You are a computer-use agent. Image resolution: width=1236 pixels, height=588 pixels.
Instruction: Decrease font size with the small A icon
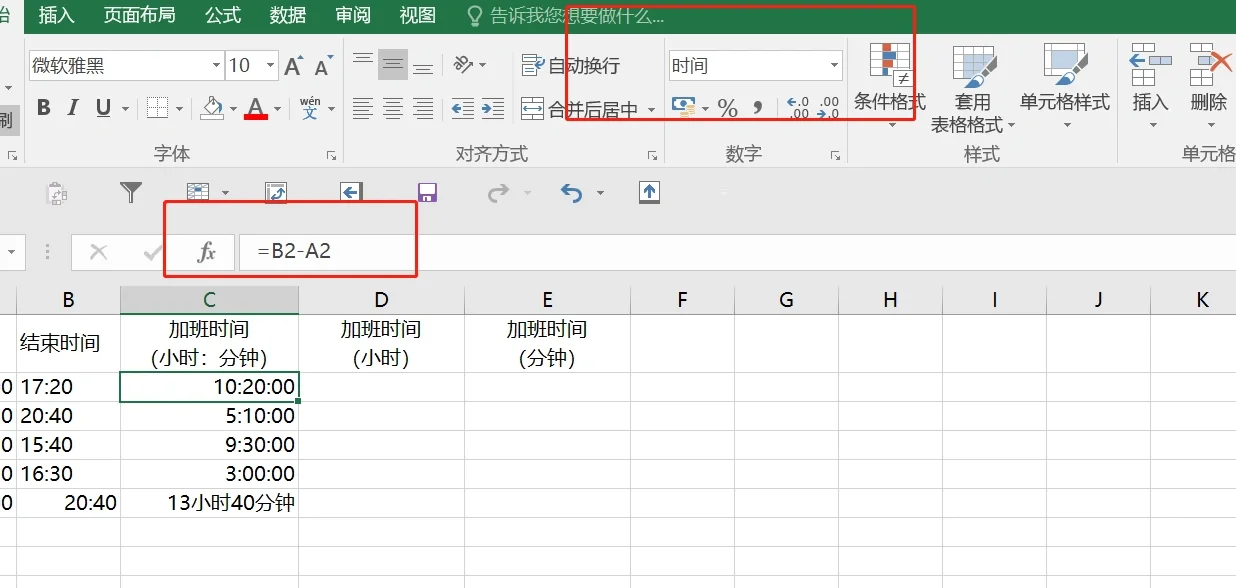[323, 67]
